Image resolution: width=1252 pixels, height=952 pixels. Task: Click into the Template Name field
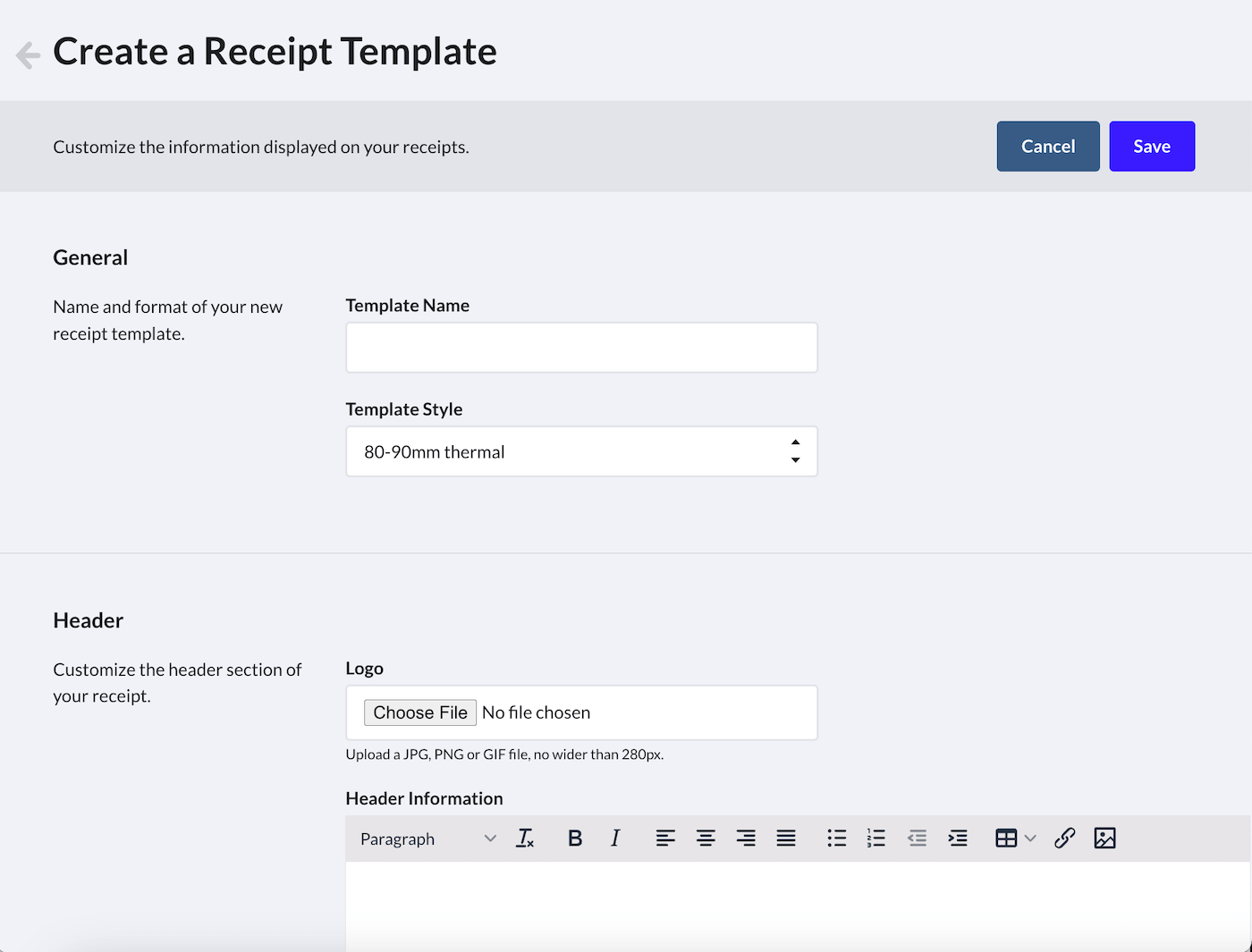(x=581, y=348)
